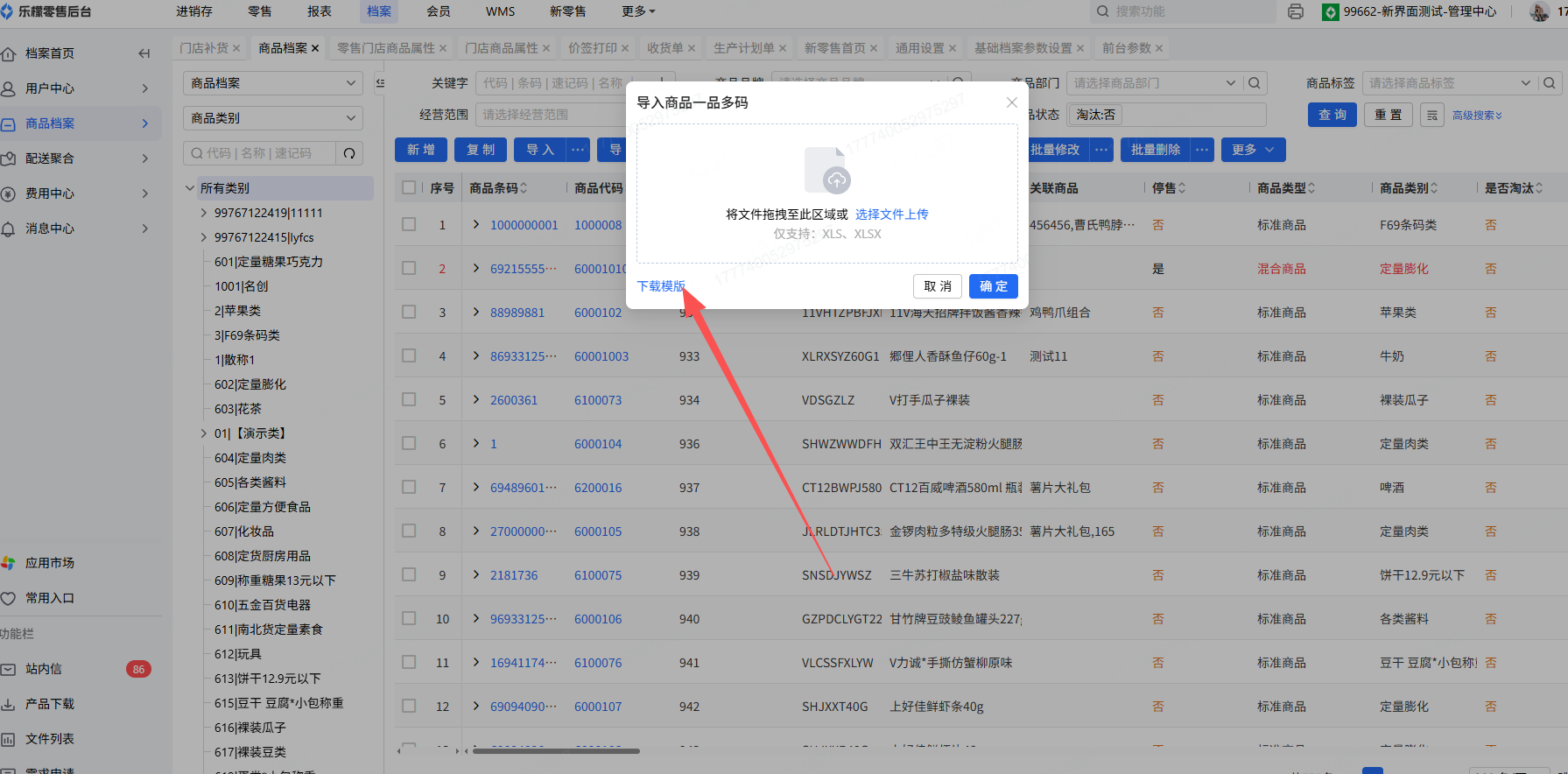The height and width of the screenshot is (774, 1568).
Task: Open the 更多 dropdown button in the toolbar
Action: [x=1253, y=150]
